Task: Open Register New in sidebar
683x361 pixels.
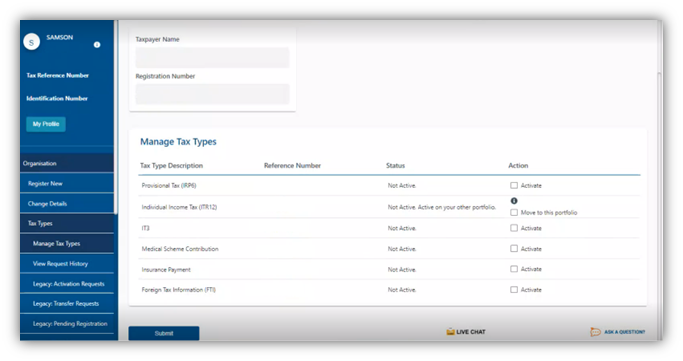Action: (67, 183)
